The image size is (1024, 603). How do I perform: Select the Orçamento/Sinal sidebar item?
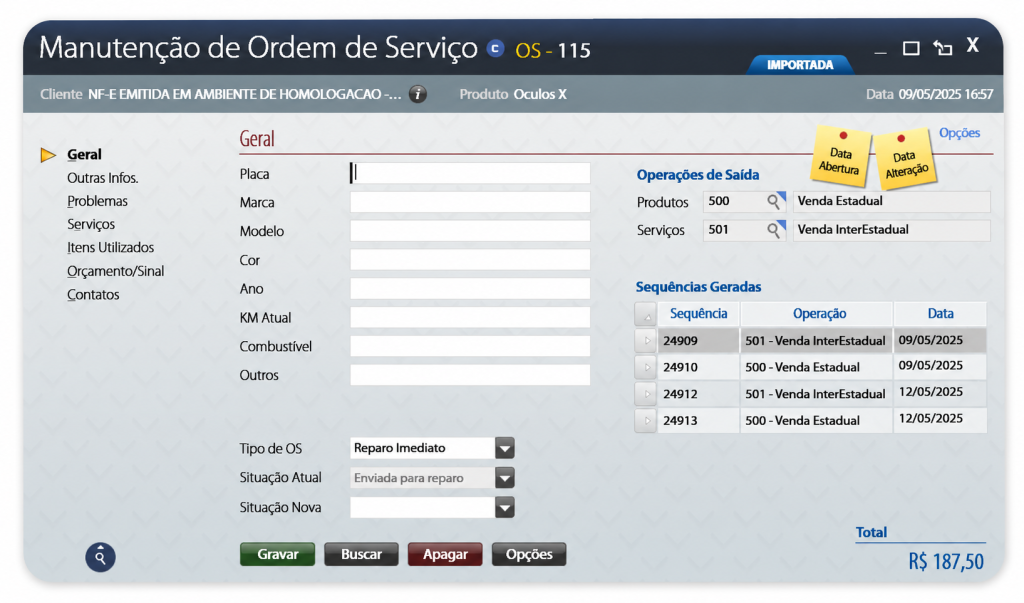click(116, 271)
